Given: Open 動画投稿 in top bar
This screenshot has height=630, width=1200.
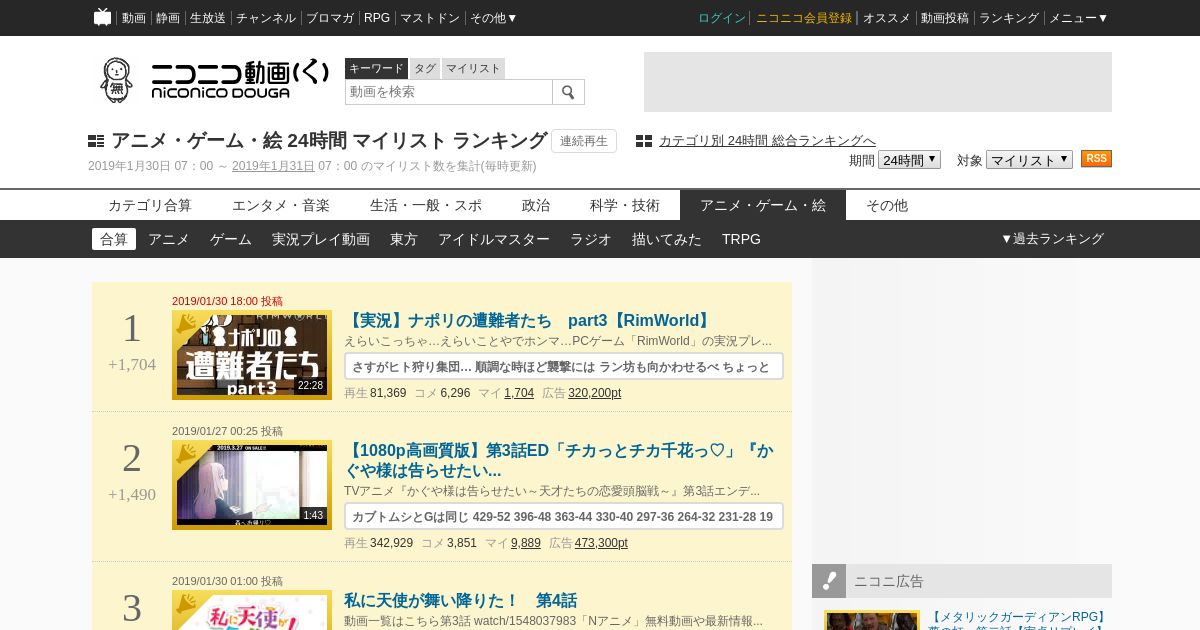Looking at the screenshot, I should pos(945,18).
